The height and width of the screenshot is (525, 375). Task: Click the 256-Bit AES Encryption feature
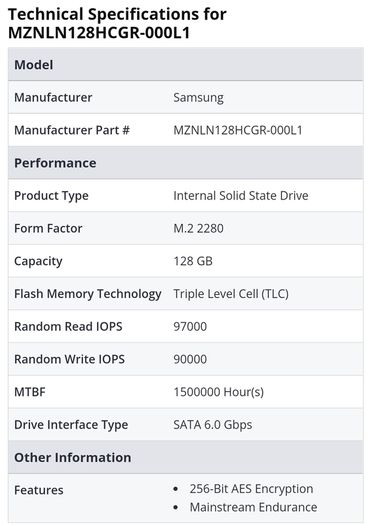[x=251, y=489]
